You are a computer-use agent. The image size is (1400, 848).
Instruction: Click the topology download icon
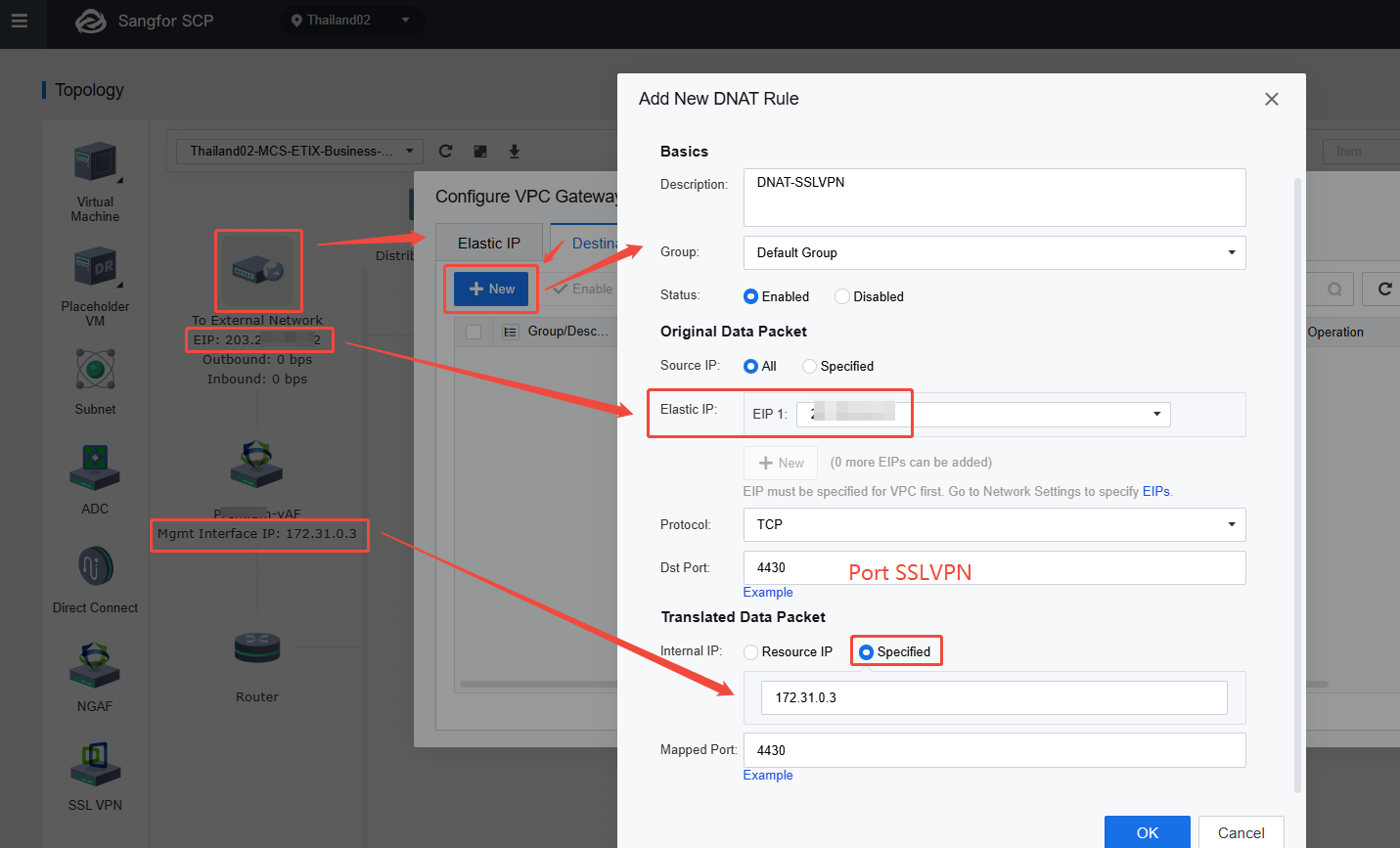click(515, 151)
